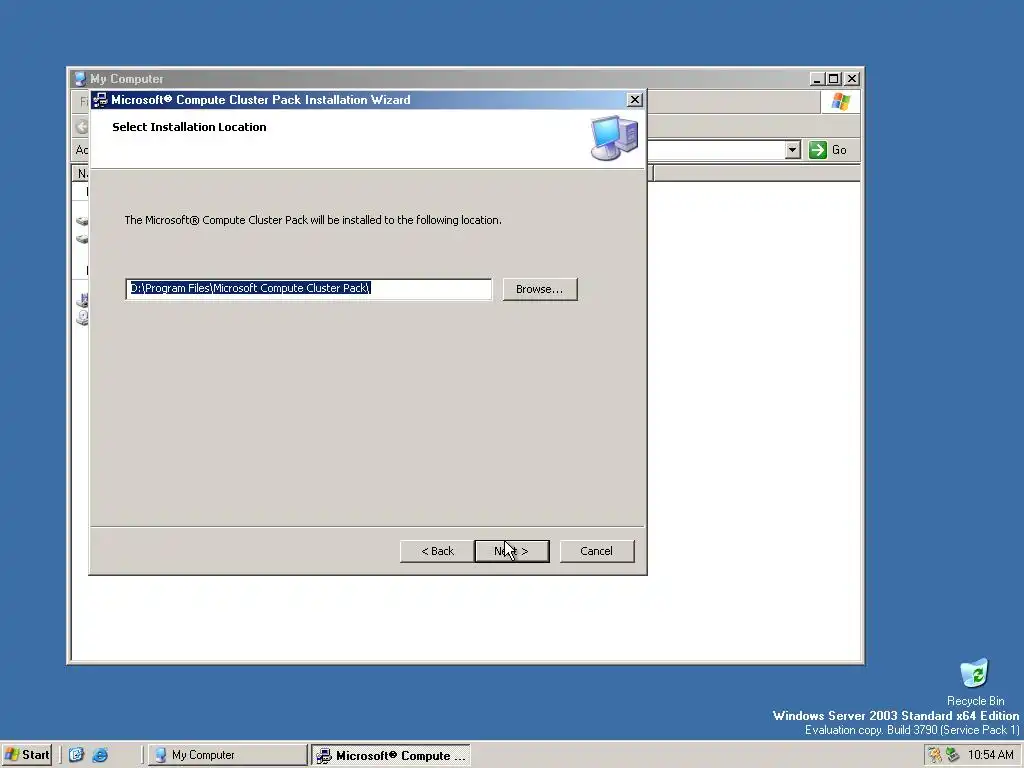
Task: Click the installation path text field
Action: click(x=309, y=289)
